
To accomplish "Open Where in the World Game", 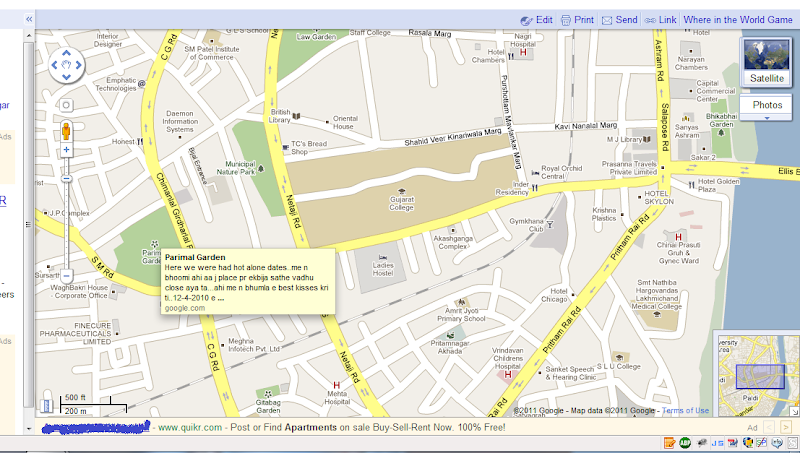I will [738, 20].
